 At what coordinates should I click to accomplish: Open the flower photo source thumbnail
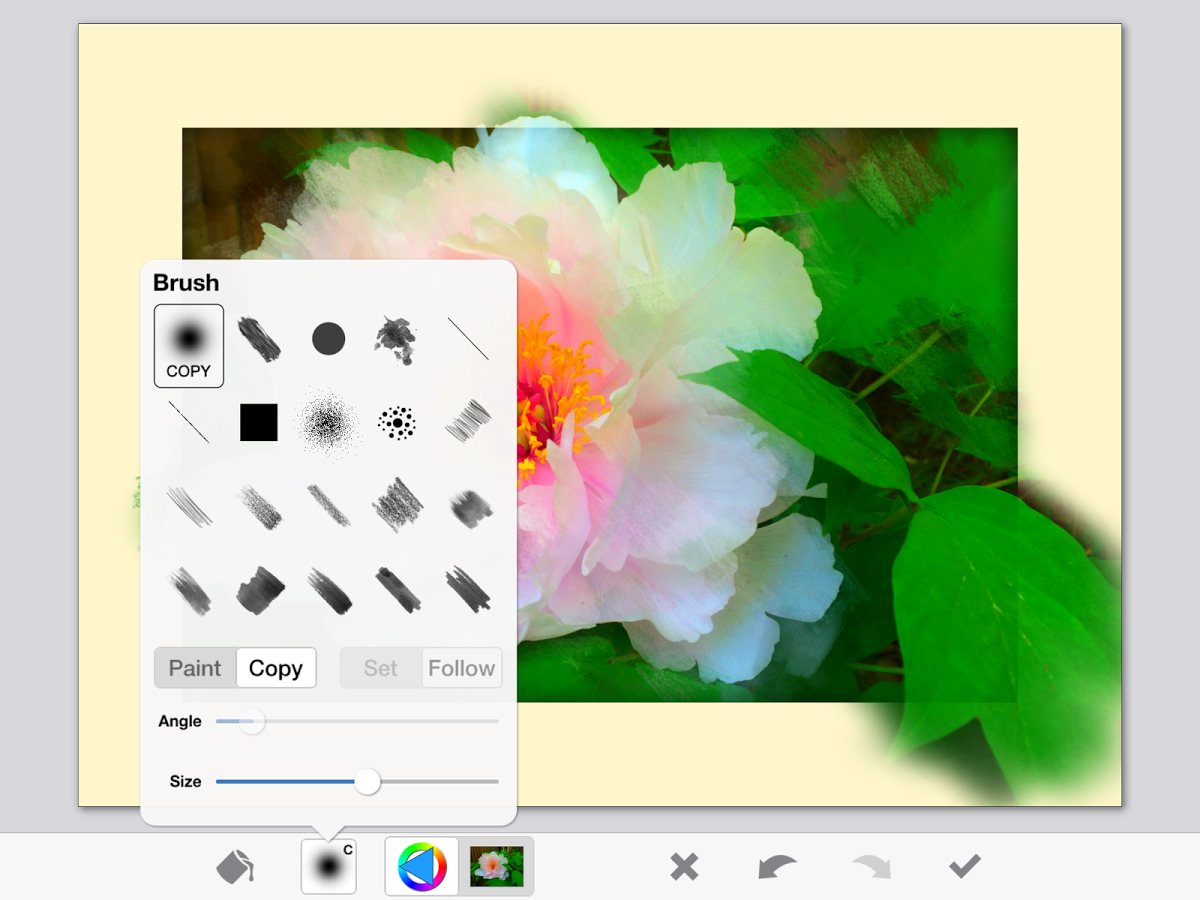497,864
